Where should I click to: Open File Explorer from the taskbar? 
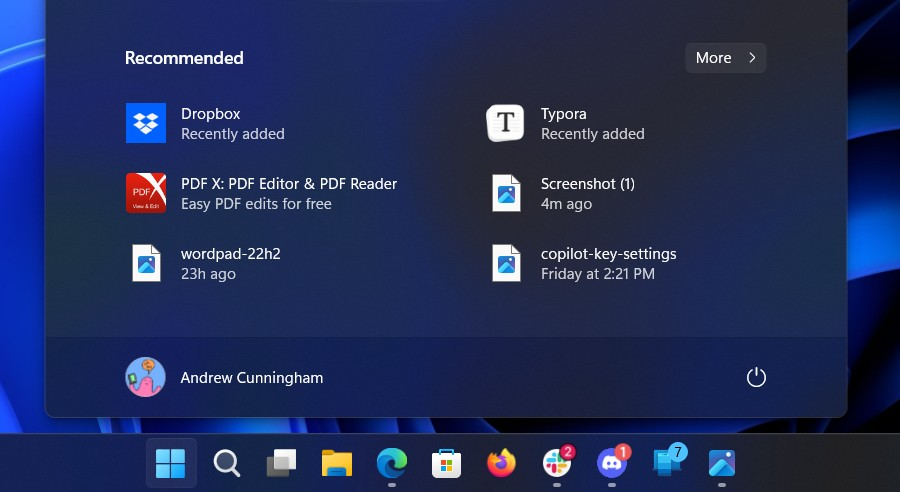336,463
